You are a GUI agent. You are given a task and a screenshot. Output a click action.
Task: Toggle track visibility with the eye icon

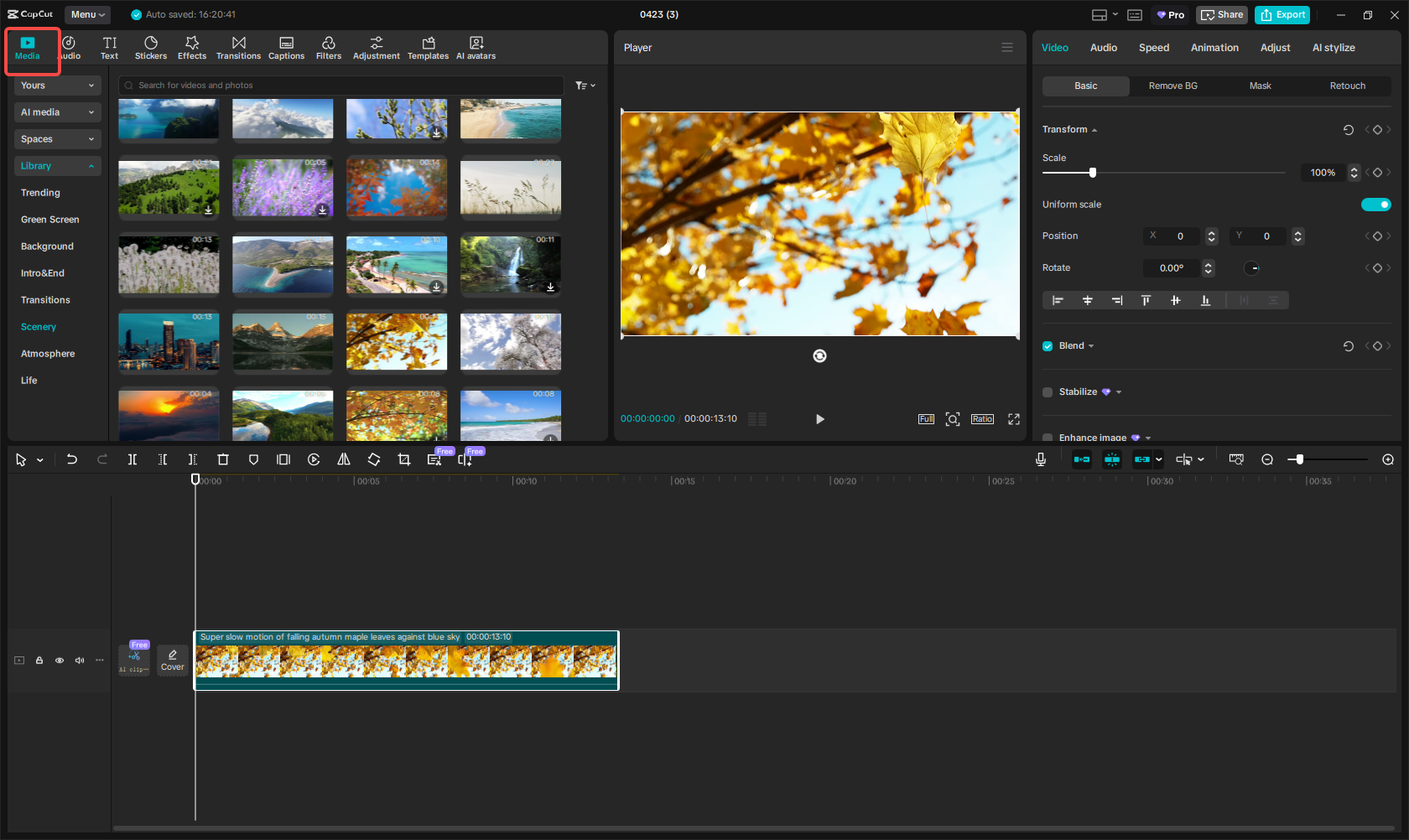coord(59,661)
